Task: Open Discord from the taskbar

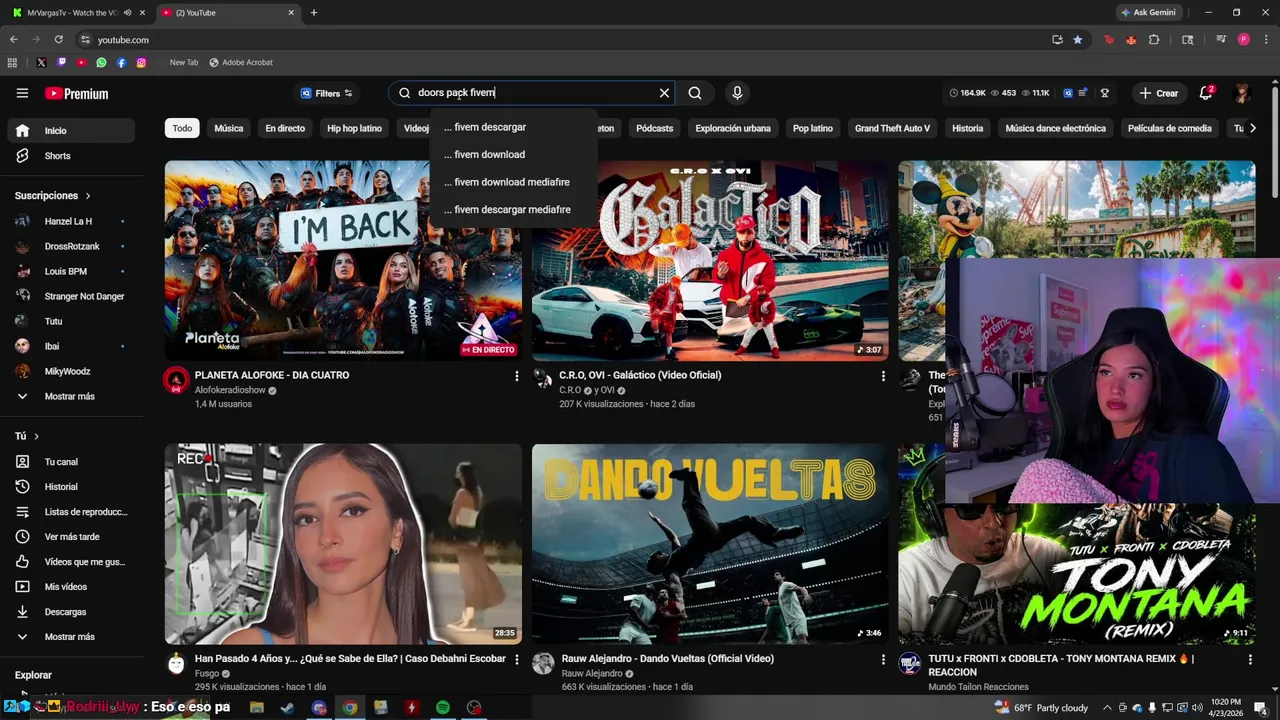Action: tap(319, 708)
